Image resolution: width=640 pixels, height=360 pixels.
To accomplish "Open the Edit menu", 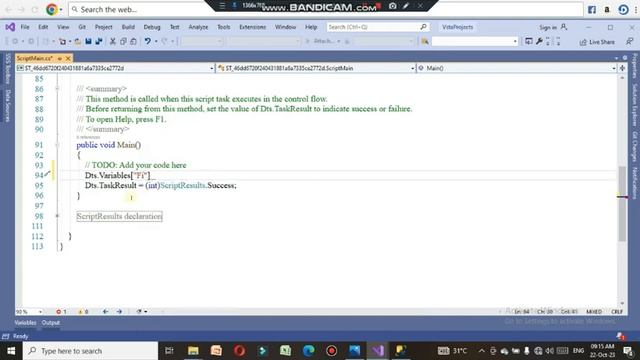I will pos(43,27).
